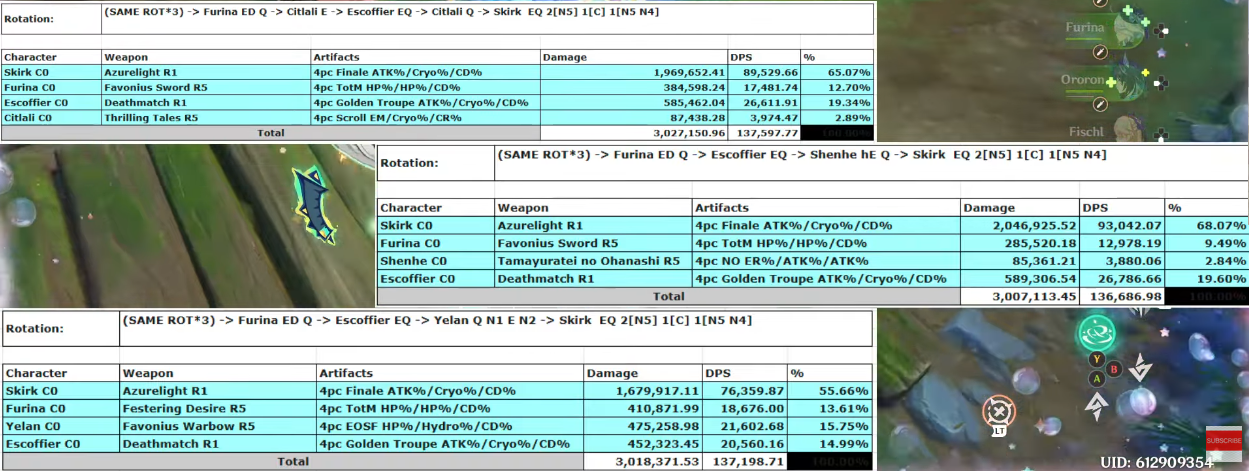Click the 19.60% percentage cell
The height and width of the screenshot is (471, 1249).
pyautogui.click(x=1206, y=279)
